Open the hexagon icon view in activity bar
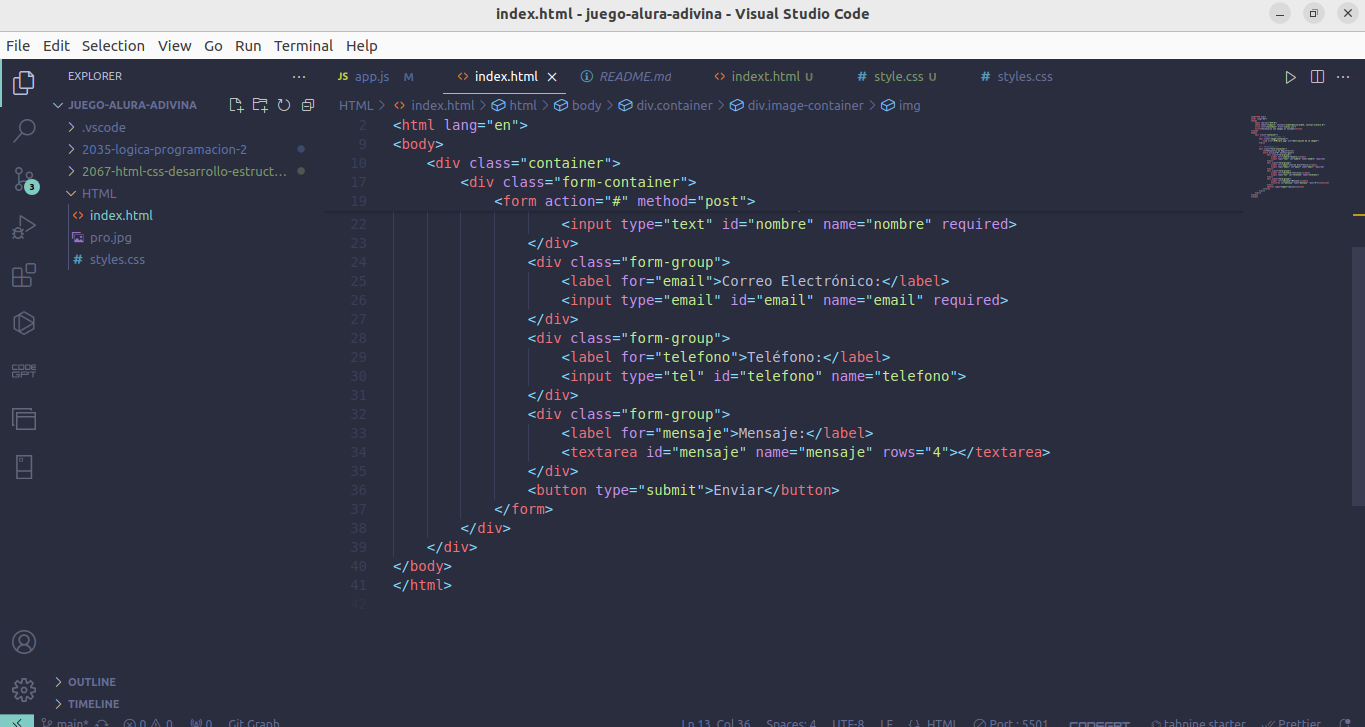This screenshot has height=727, width=1365. (x=24, y=323)
